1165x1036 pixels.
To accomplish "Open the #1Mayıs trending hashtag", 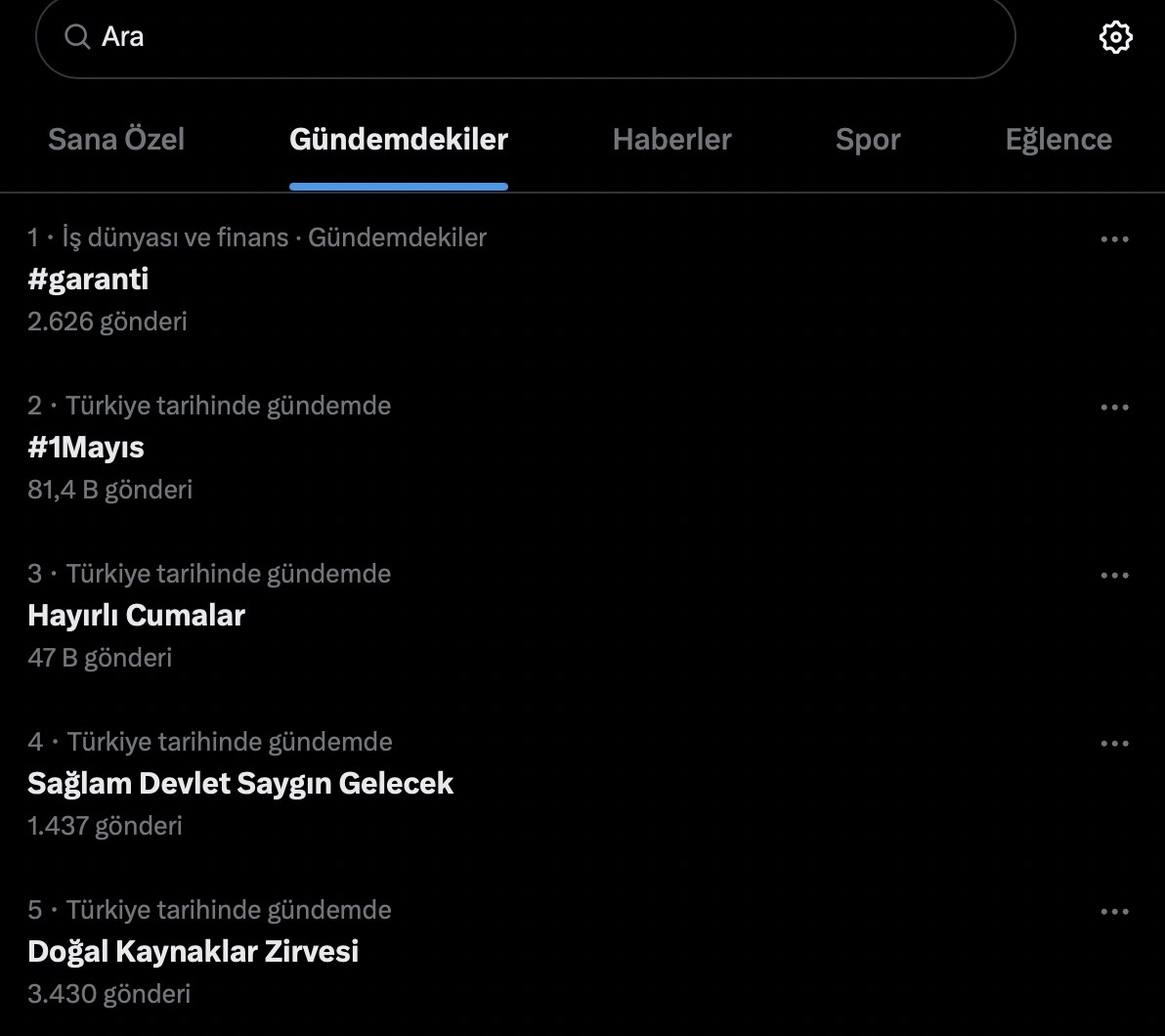I will click(x=86, y=448).
